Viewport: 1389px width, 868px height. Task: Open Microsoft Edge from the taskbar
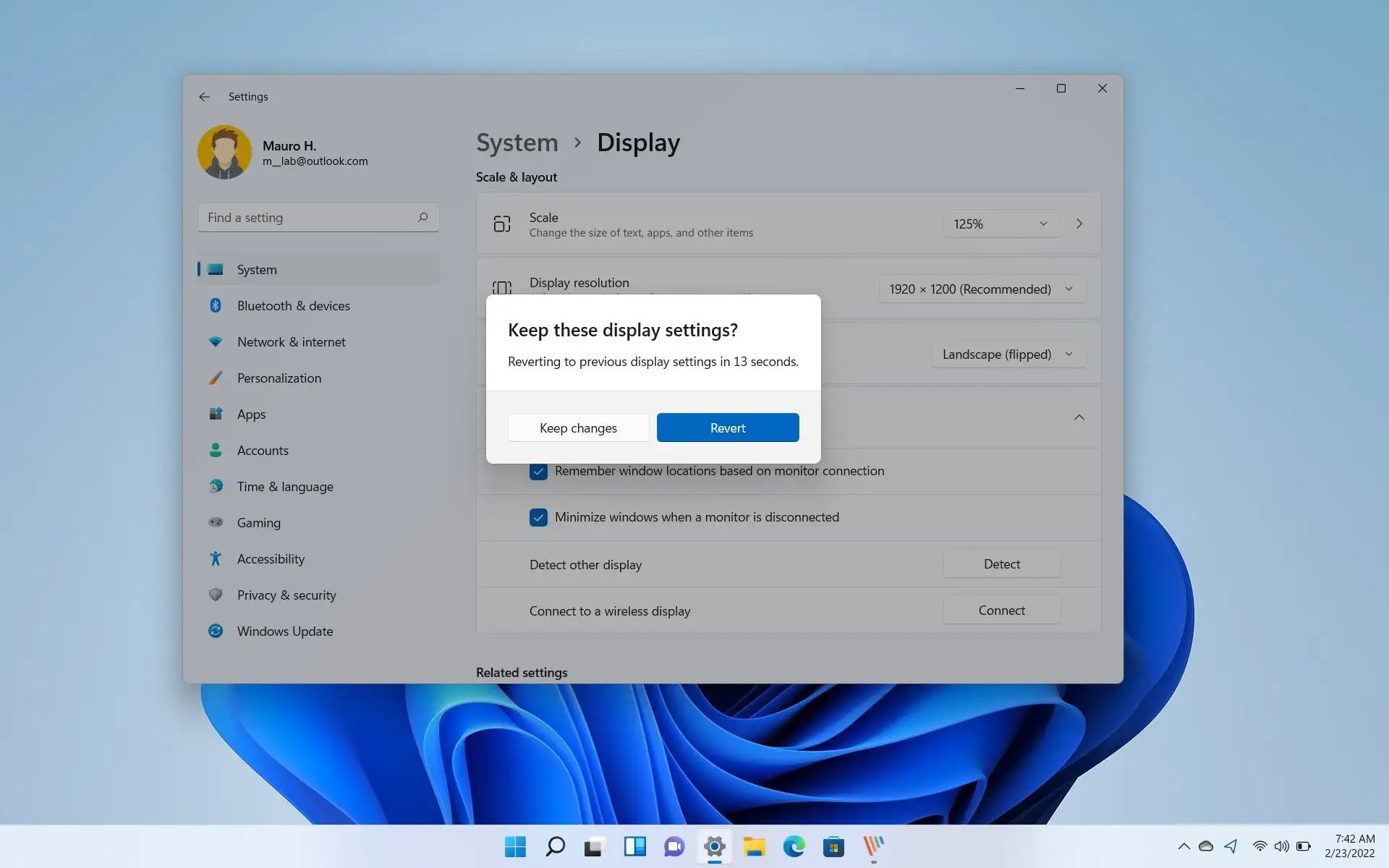(794, 846)
